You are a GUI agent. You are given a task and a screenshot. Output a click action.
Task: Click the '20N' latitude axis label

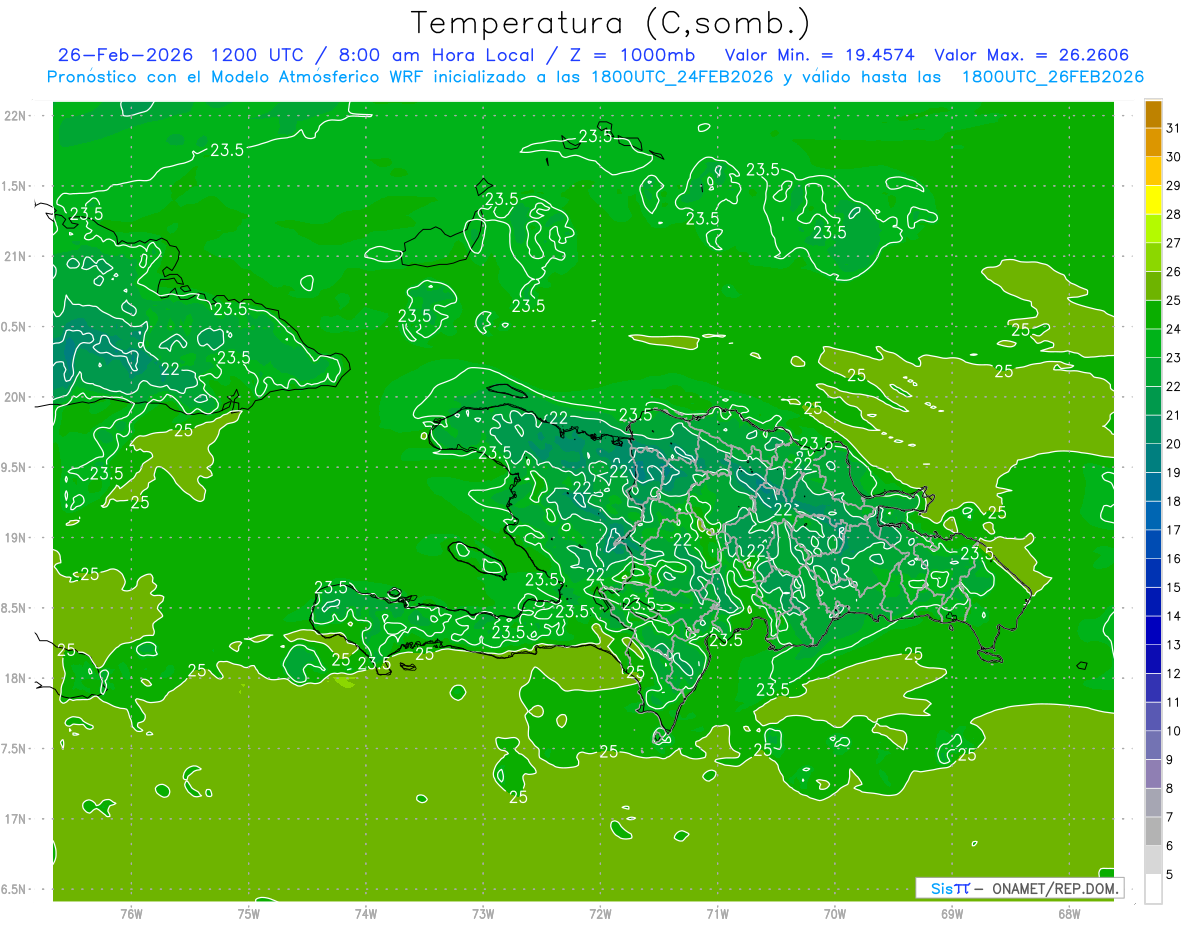pyautogui.click(x=15, y=397)
